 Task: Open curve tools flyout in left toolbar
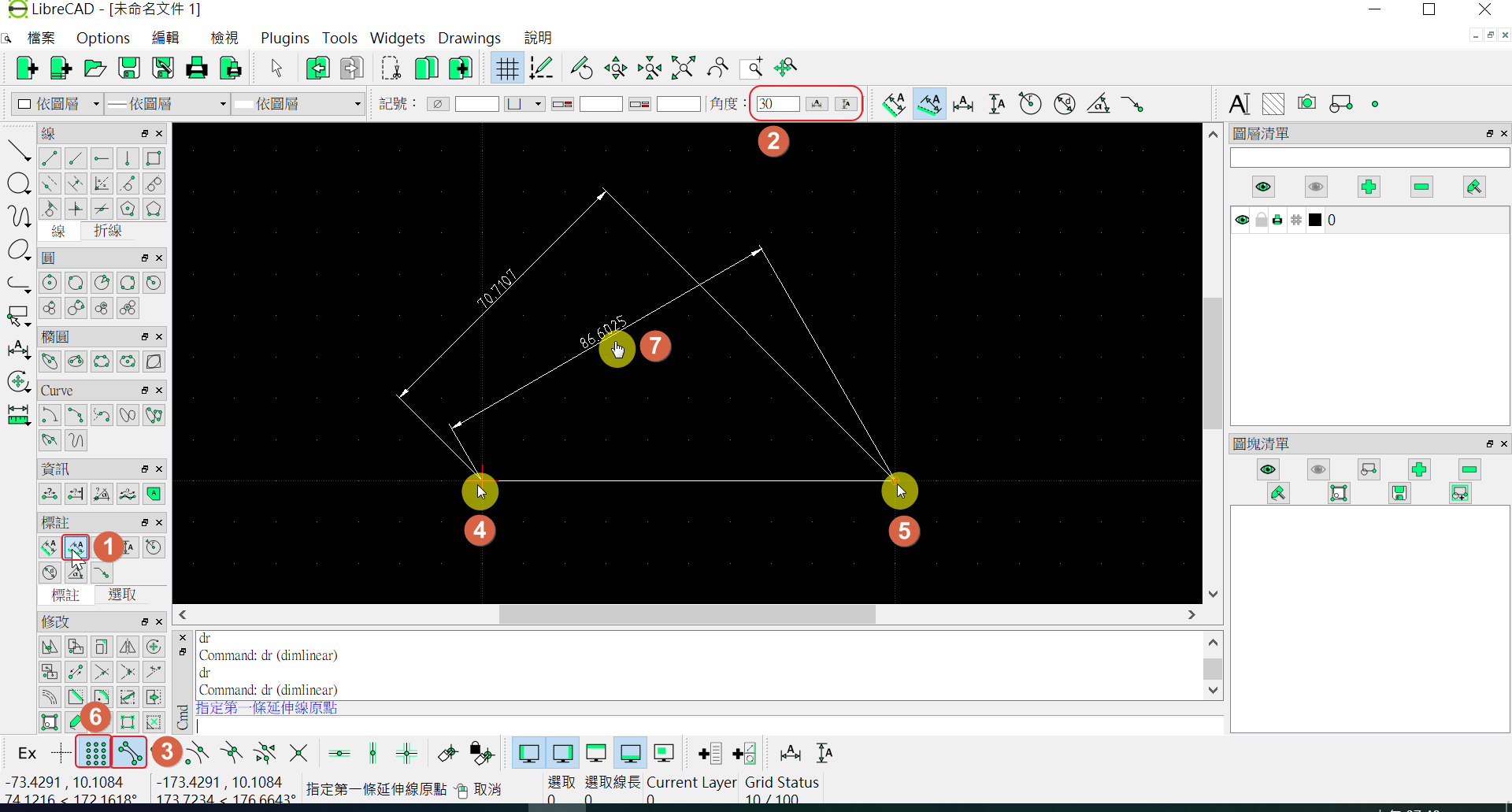pos(19,216)
